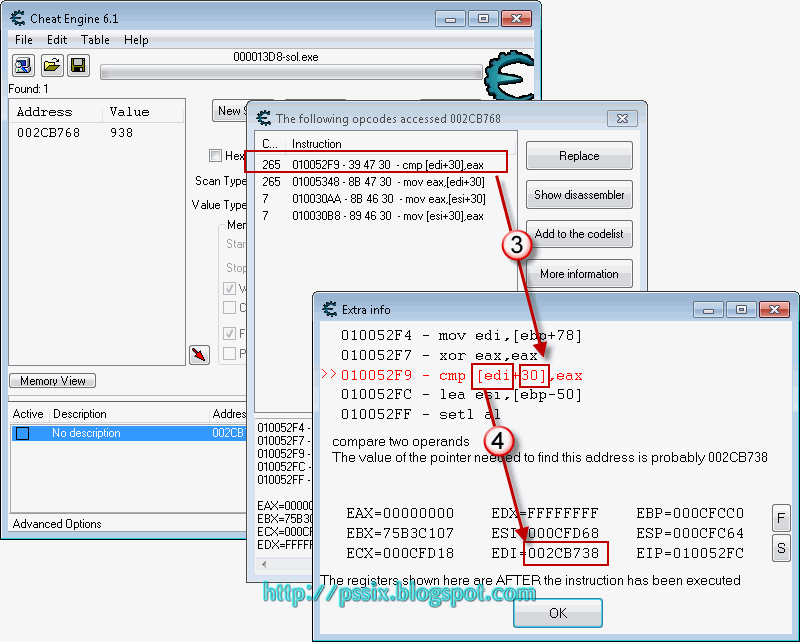The height and width of the screenshot is (642, 800).
Task: Open the Table menu
Action: pyautogui.click(x=95, y=40)
